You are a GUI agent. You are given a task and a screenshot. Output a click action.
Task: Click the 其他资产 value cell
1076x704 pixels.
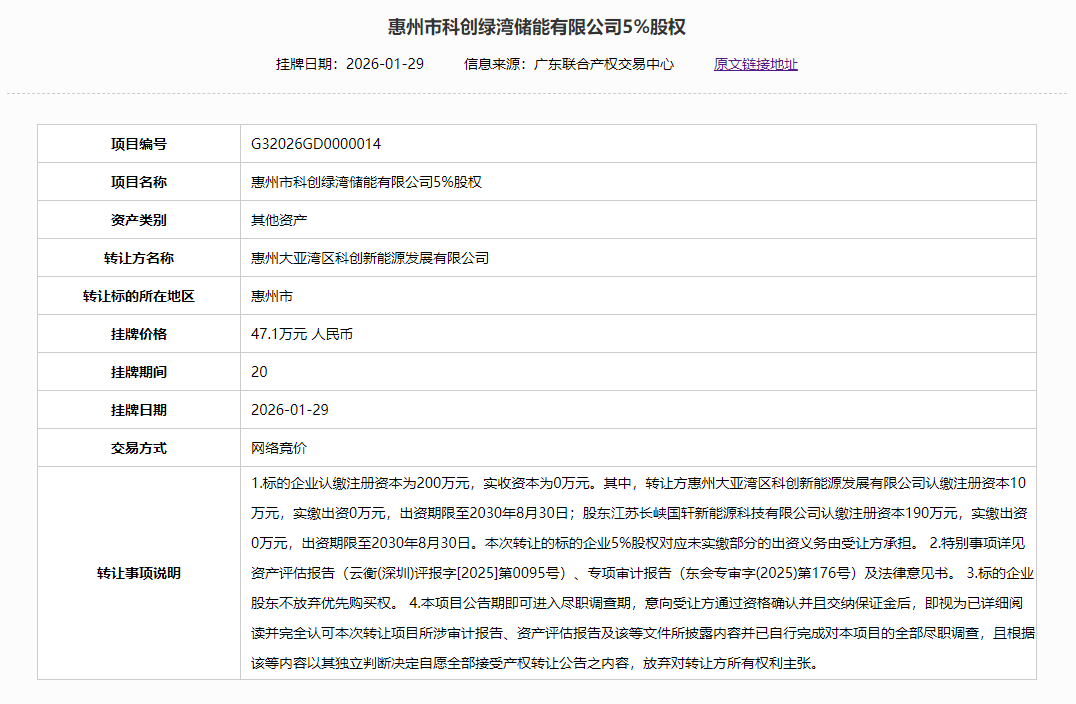280,219
